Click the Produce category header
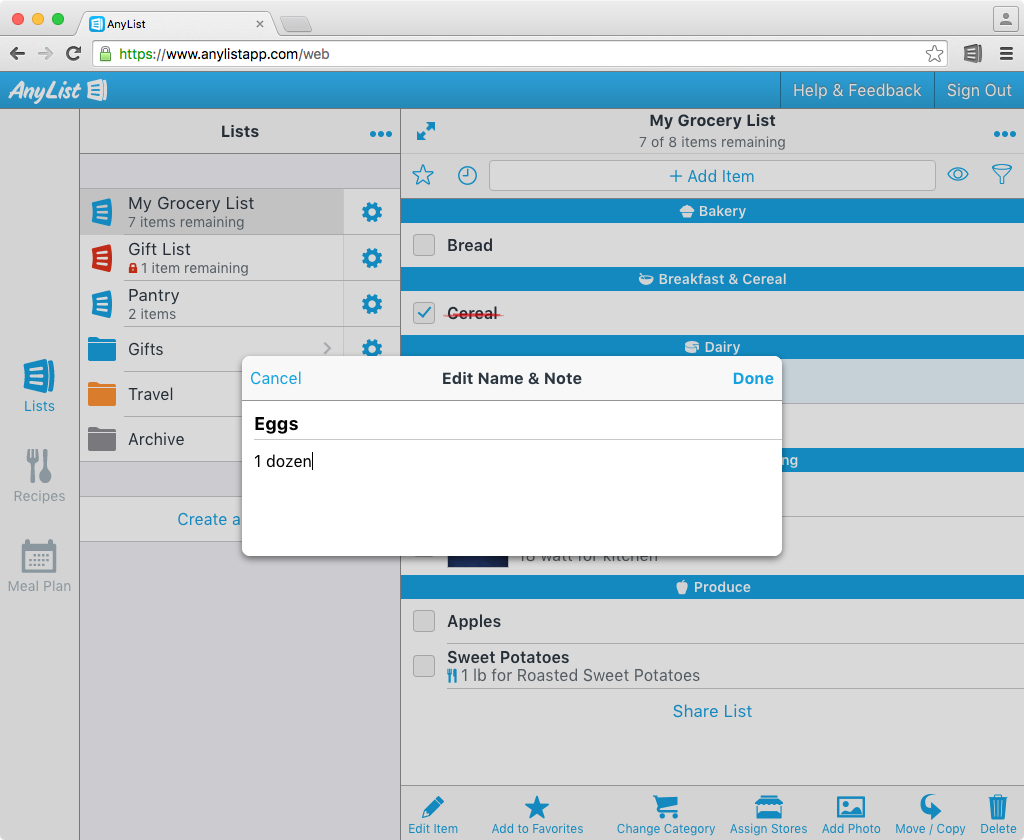 click(712, 587)
